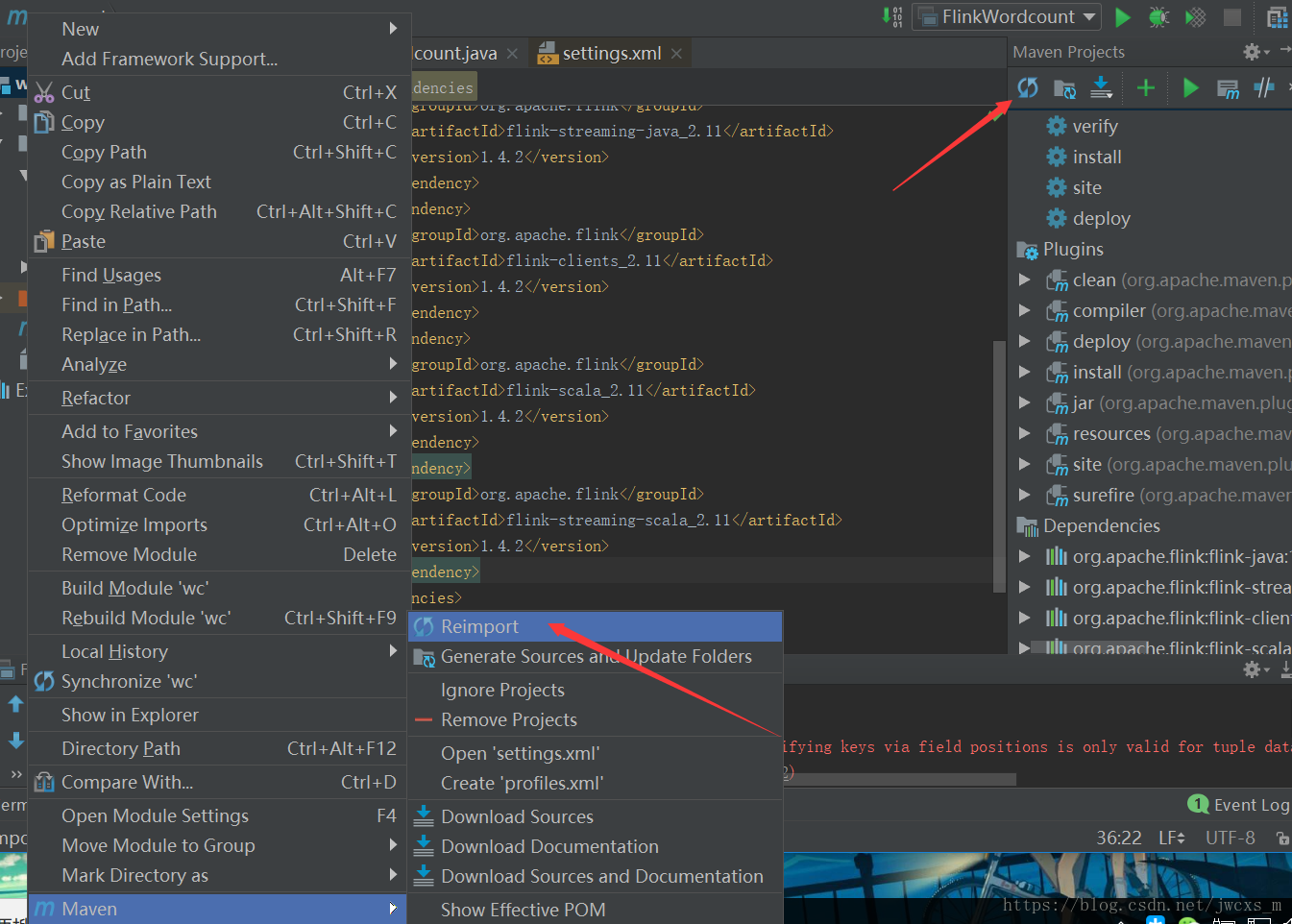This screenshot has height=924, width=1292.
Task: Expand the compiler plugin node
Action: tap(1024, 310)
